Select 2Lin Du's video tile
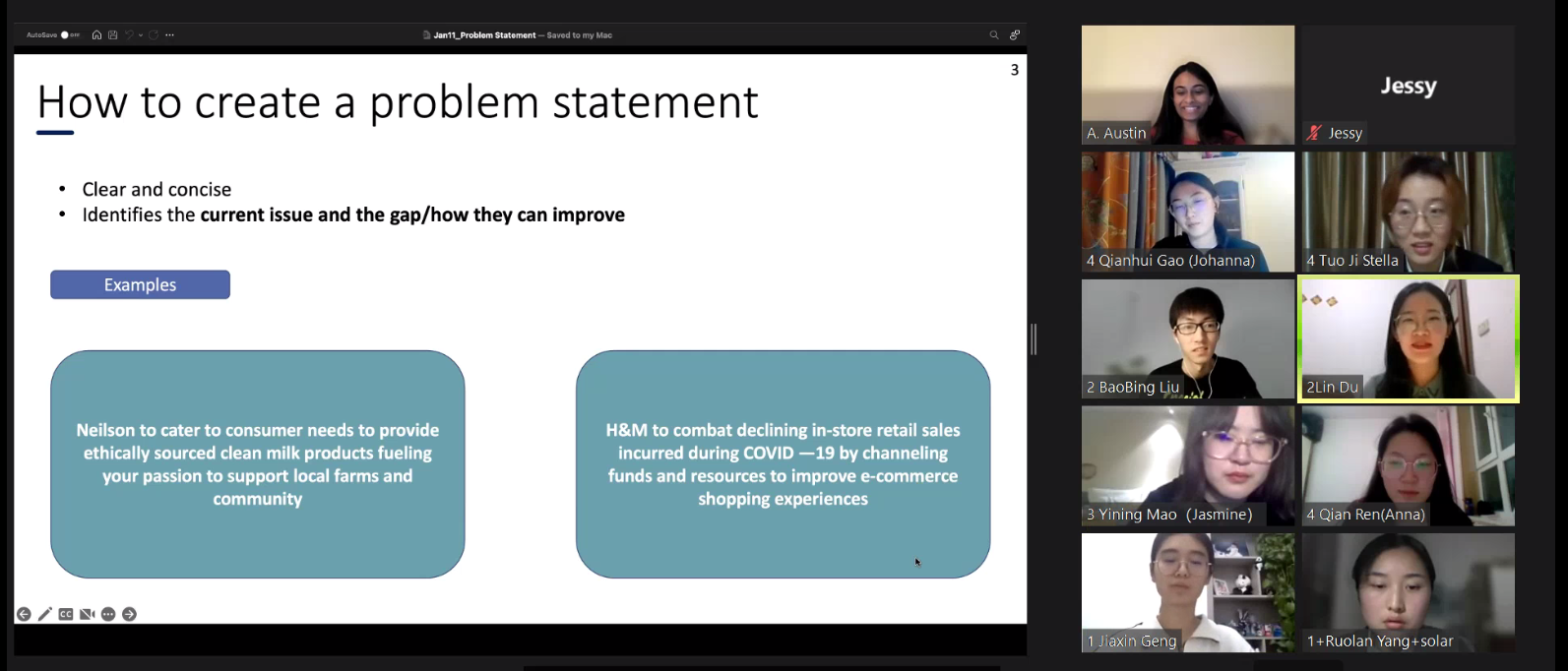The width and height of the screenshot is (1568, 671). pos(1409,339)
